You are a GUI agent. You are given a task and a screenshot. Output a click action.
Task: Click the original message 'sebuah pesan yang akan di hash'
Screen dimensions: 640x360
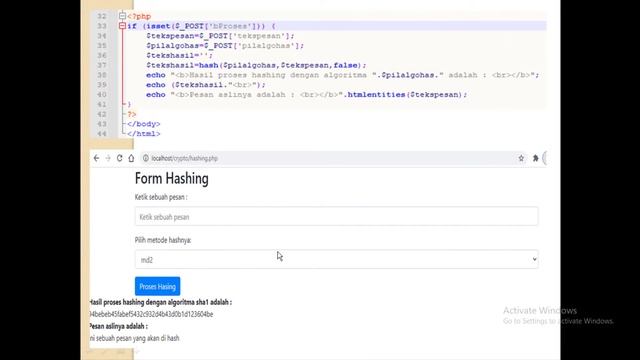tap(137, 338)
